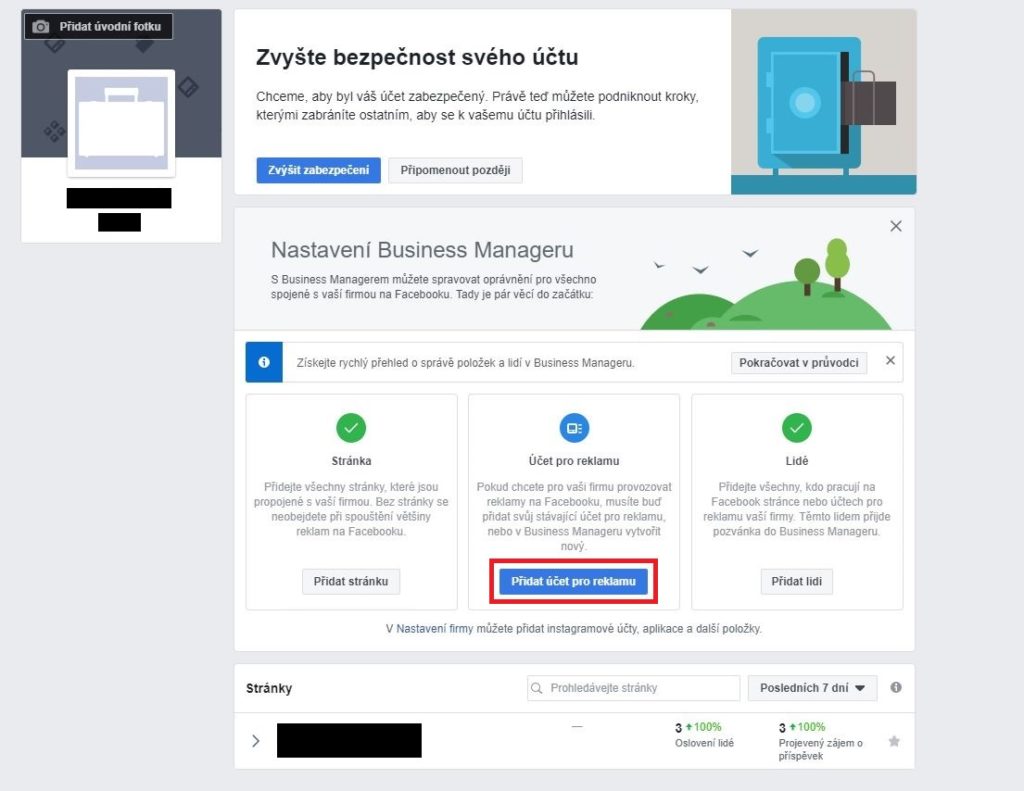Open the 'Nastavení firmy' link

pos(434,628)
